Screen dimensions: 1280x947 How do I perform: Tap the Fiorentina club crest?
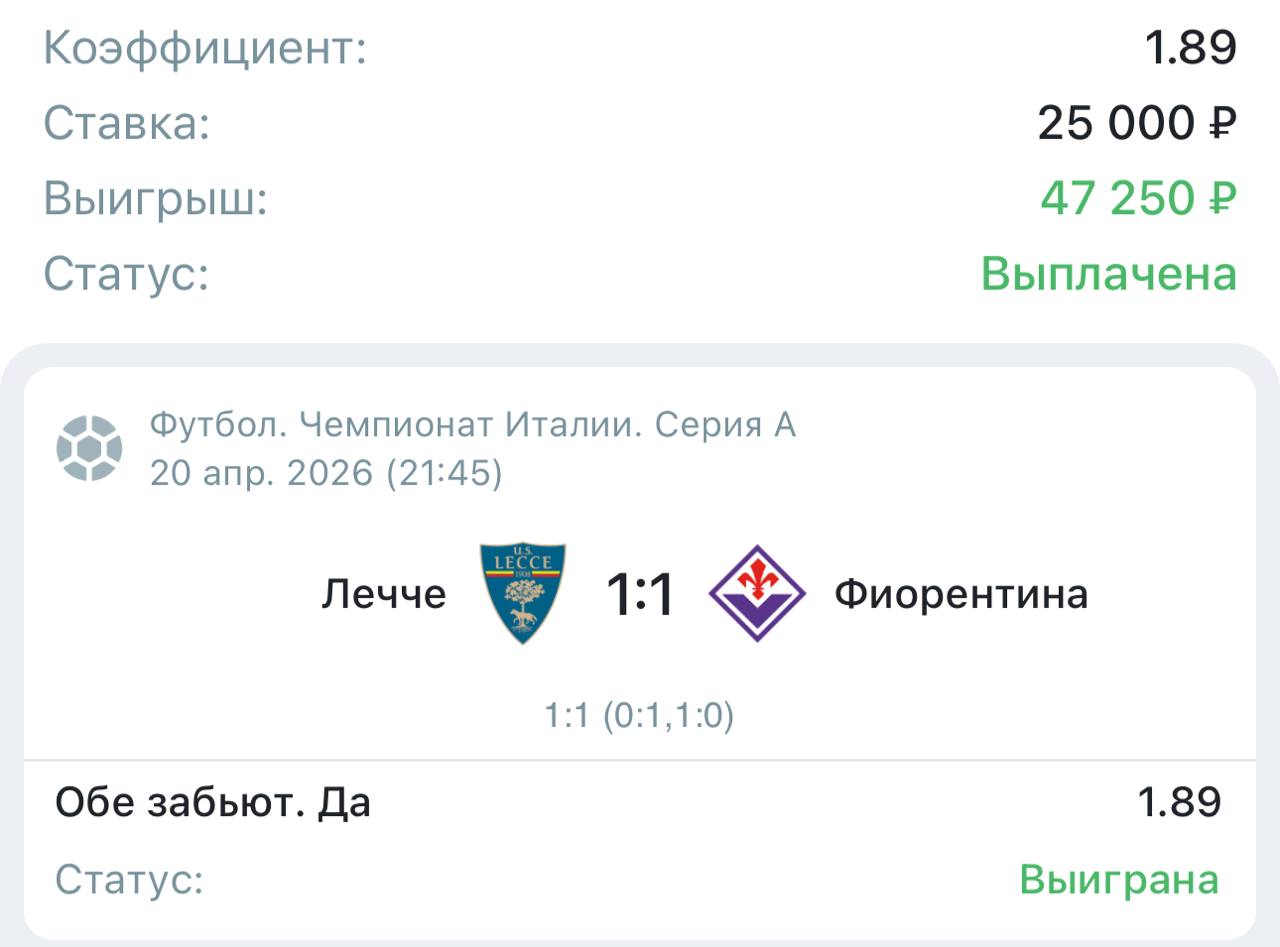tap(757, 593)
